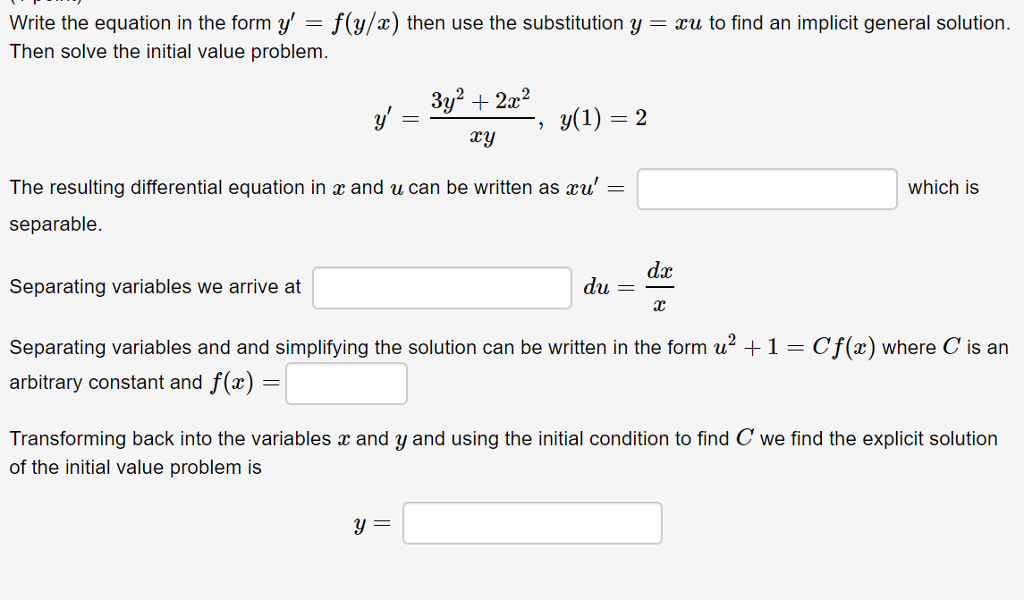This screenshot has height=600, width=1024.
Task: Click the f(x) answer box
Action: click(346, 383)
